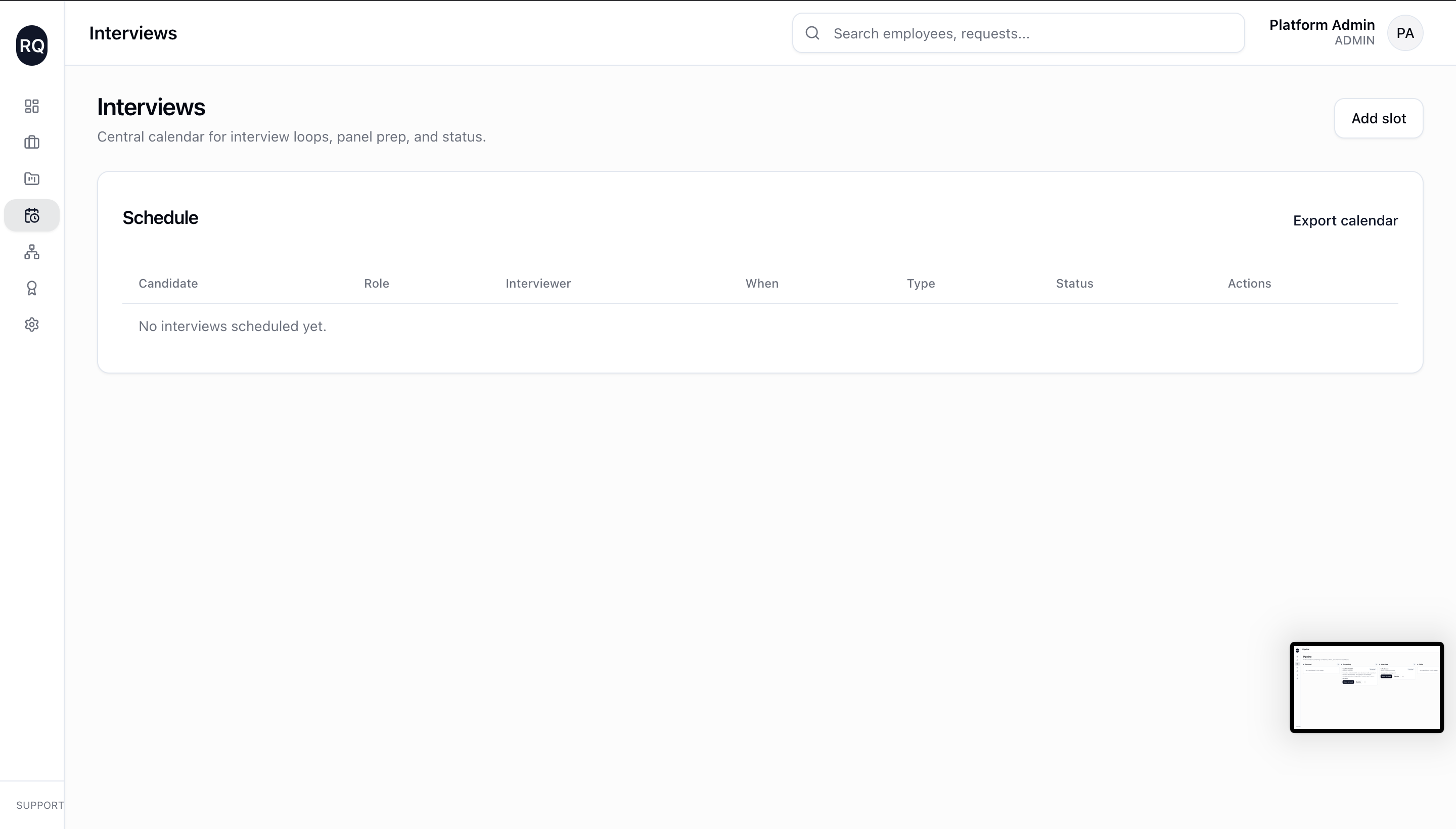This screenshot has height=829, width=1456.
Task: Click the magnifier icon in search bar
Action: coord(812,33)
